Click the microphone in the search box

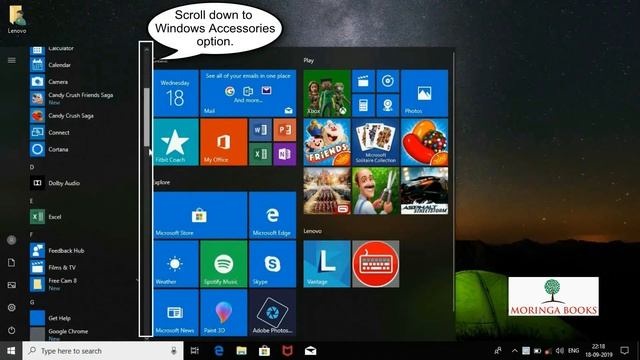coord(174,351)
